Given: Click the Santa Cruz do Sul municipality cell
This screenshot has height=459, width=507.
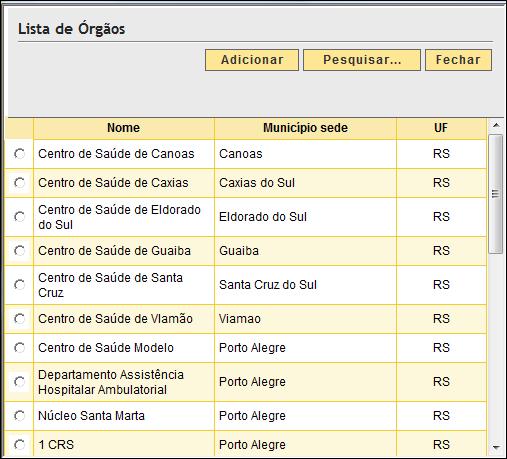Looking at the screenshot, I should 305,285.
